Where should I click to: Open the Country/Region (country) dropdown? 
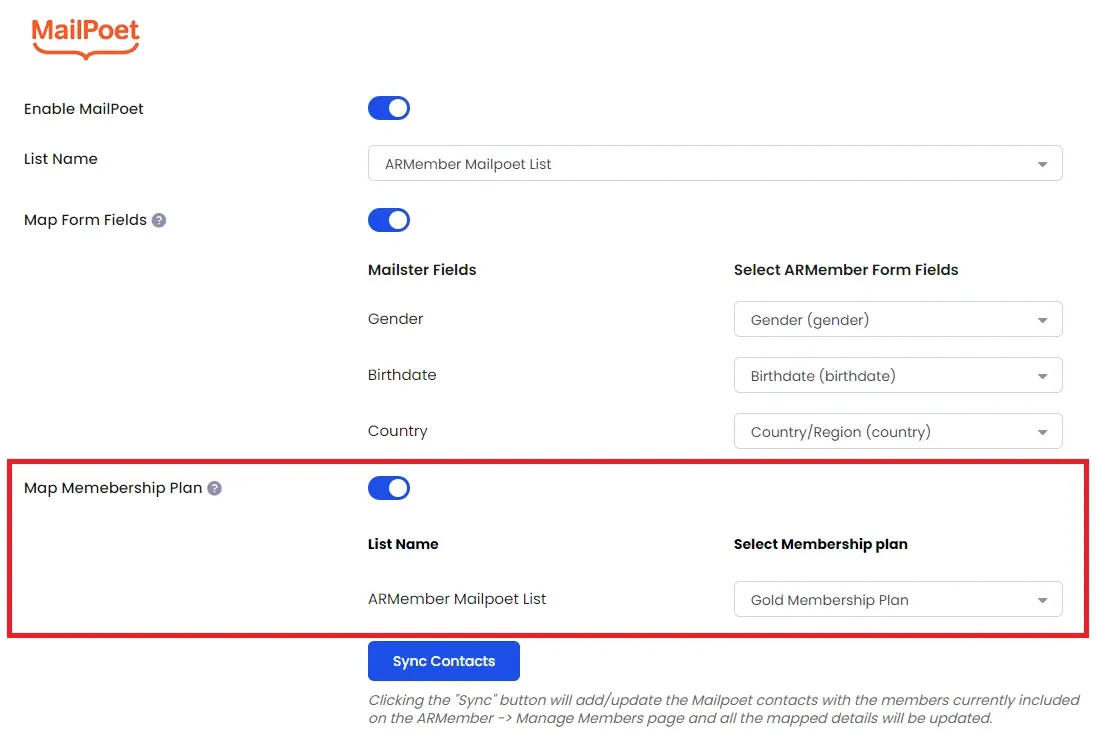click(898, 431)
